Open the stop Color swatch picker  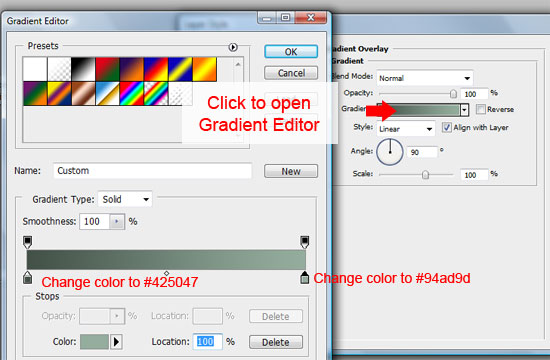click(x=94, y=341)
